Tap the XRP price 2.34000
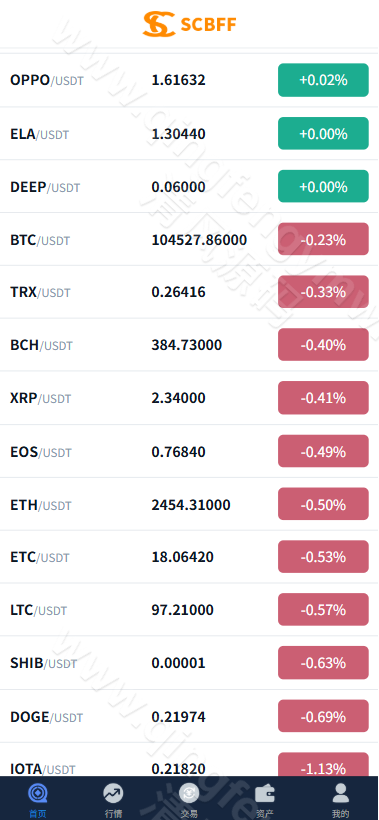 pyautogui.click(x=178, y=398)
